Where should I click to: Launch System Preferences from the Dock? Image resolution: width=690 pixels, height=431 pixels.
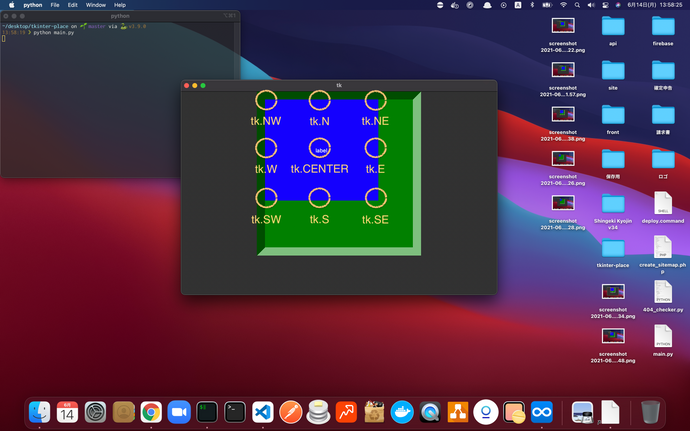click(95, 412)
